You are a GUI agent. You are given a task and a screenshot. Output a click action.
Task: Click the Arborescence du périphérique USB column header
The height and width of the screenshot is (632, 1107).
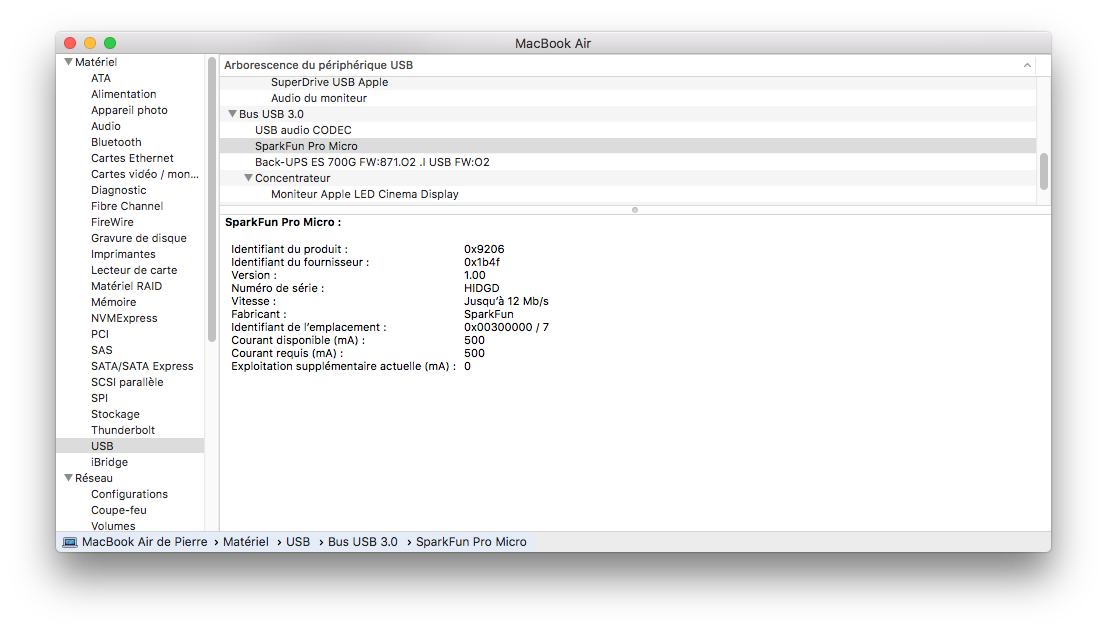pos(318,65)
